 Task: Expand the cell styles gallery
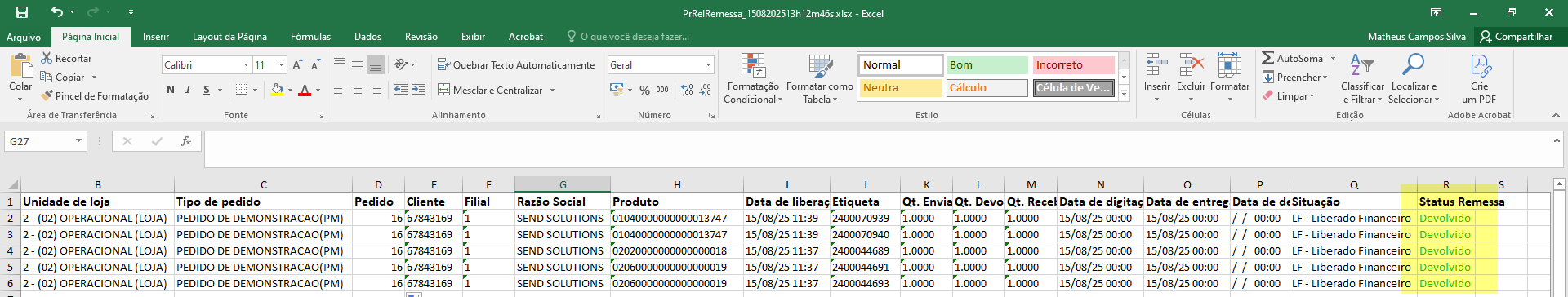click(1124, 94)
